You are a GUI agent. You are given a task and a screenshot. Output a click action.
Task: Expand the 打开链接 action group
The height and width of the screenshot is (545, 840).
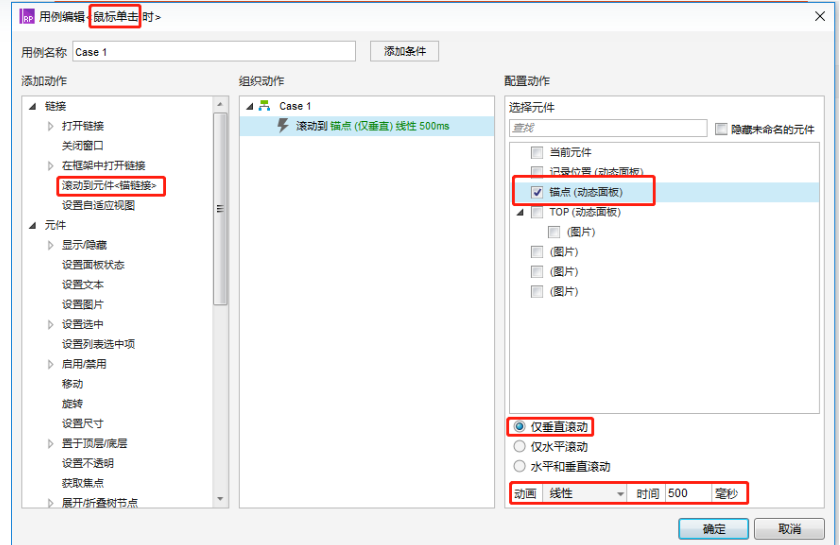(x=52, y=126)
